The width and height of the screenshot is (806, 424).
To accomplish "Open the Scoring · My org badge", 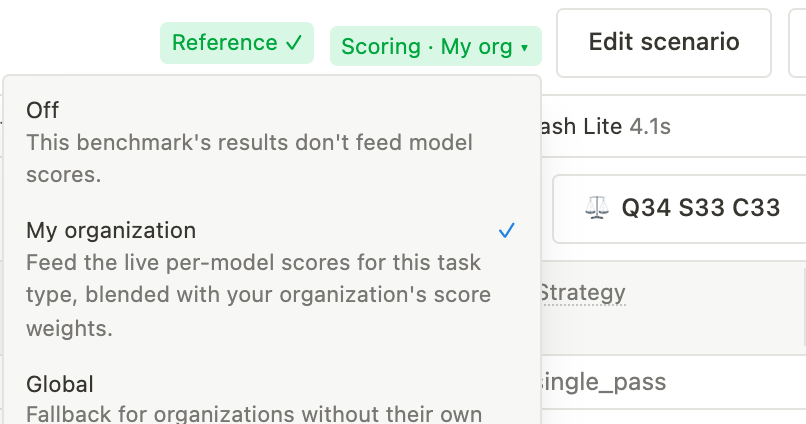I will pos(435,46).
